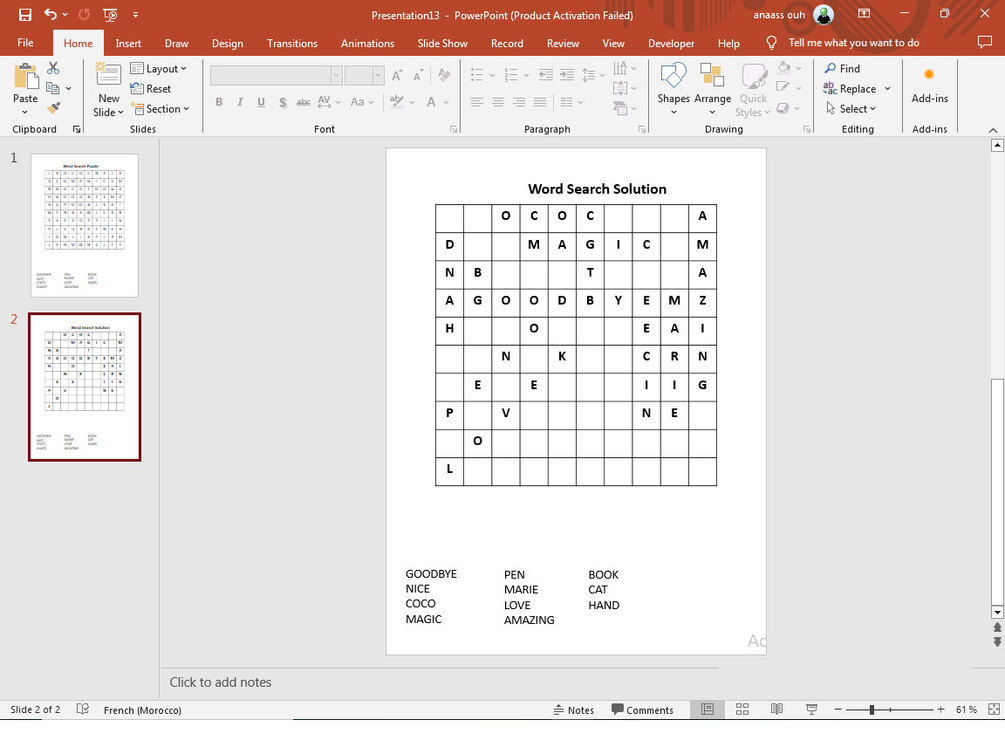Switch to the Design tab
Screen dimensions: 1005x754
pyautogui.click(x=228, y=43)
